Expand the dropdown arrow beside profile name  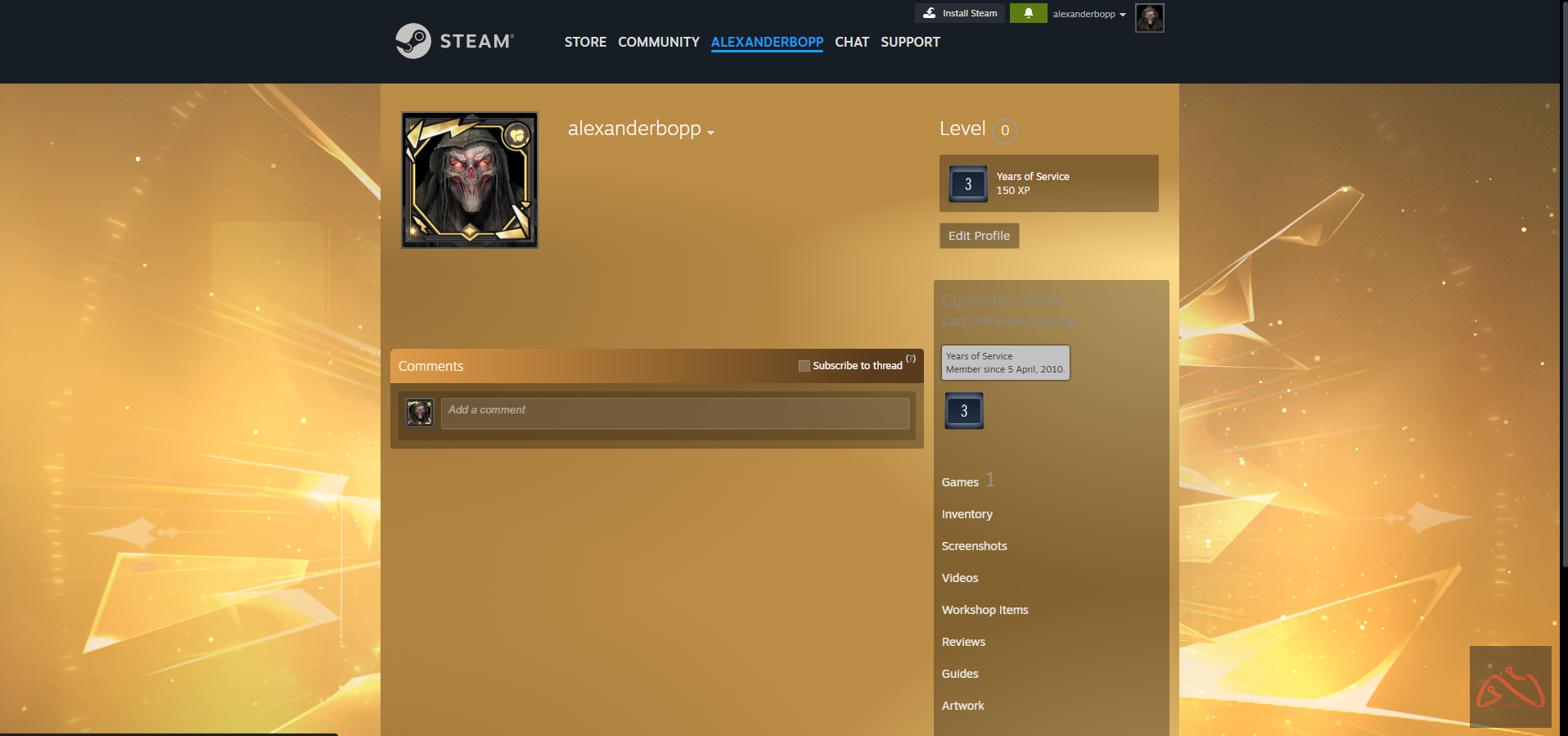(x=710, y=133)
